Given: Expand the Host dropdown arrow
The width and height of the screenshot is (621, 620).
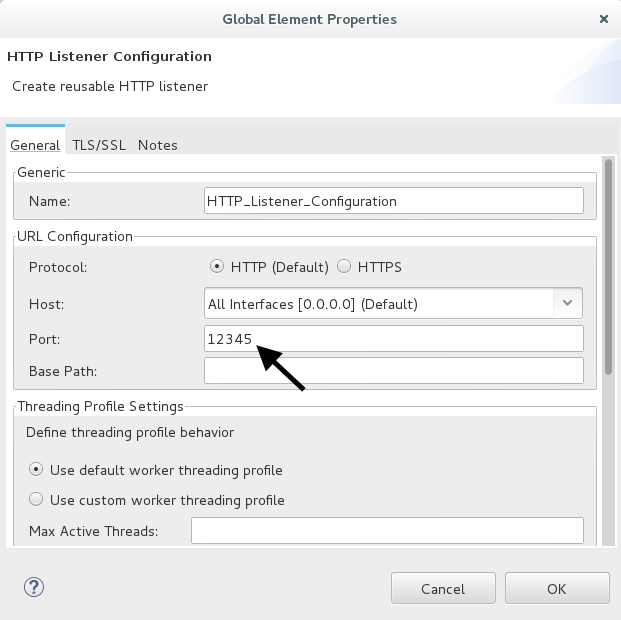Looking at the screenshot, I should click(568, 303).
